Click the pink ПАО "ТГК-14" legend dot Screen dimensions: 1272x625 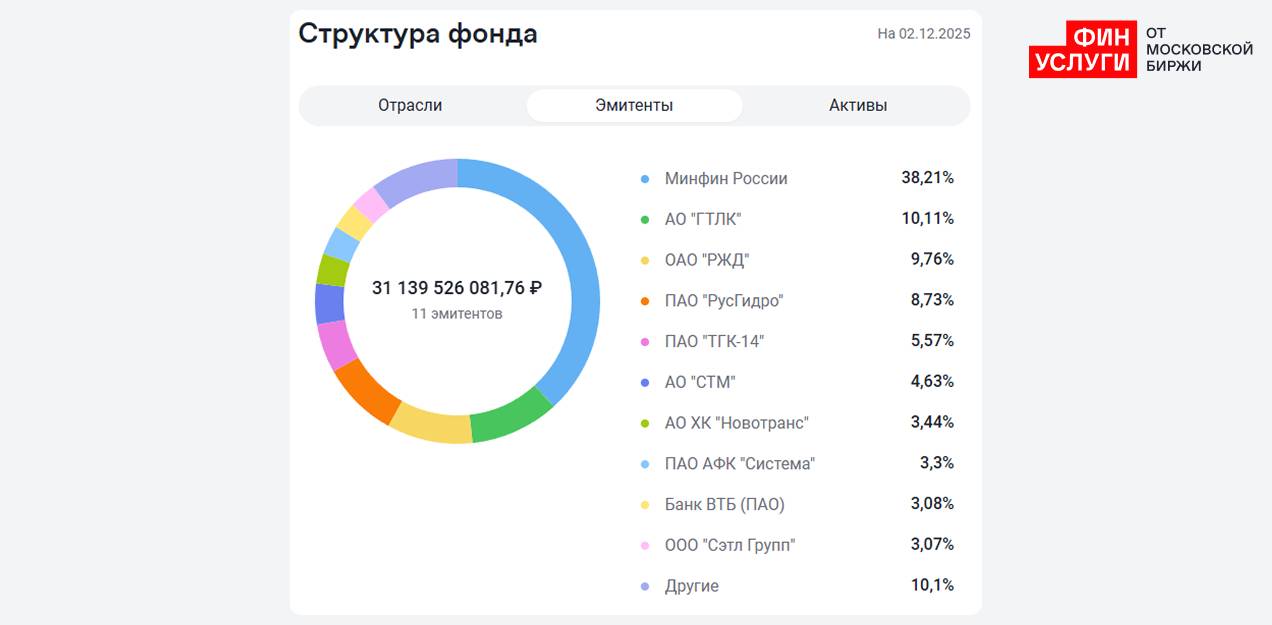[645, 342]
